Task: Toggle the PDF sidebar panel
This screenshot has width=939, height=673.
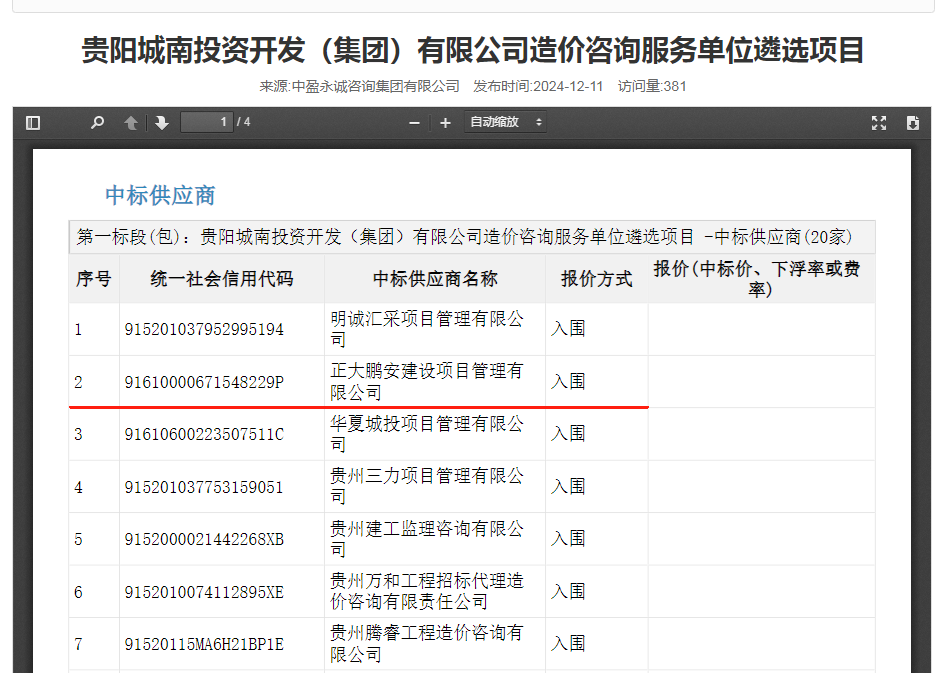Action: coord(33,123)
